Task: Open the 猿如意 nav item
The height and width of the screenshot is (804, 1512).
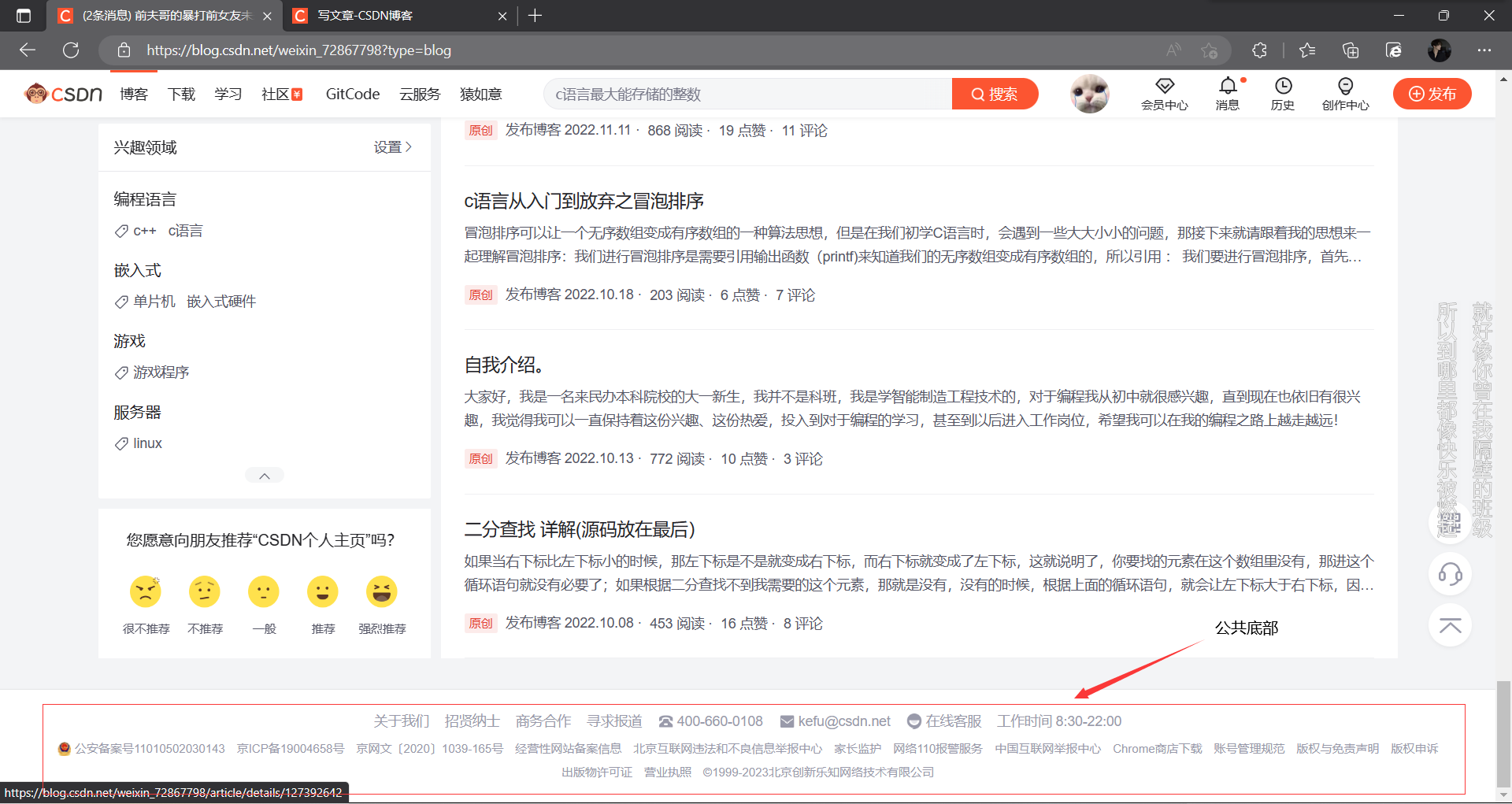Action: 480,94
